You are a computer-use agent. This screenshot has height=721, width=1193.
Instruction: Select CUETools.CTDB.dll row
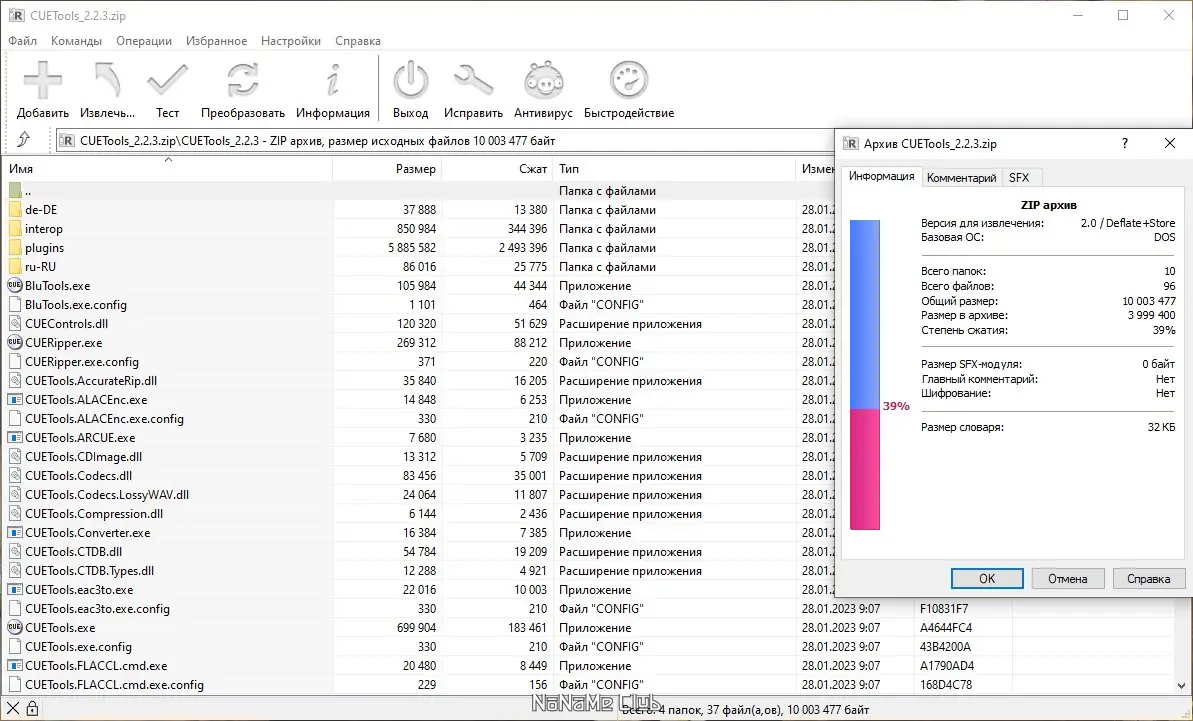(418, 552)
